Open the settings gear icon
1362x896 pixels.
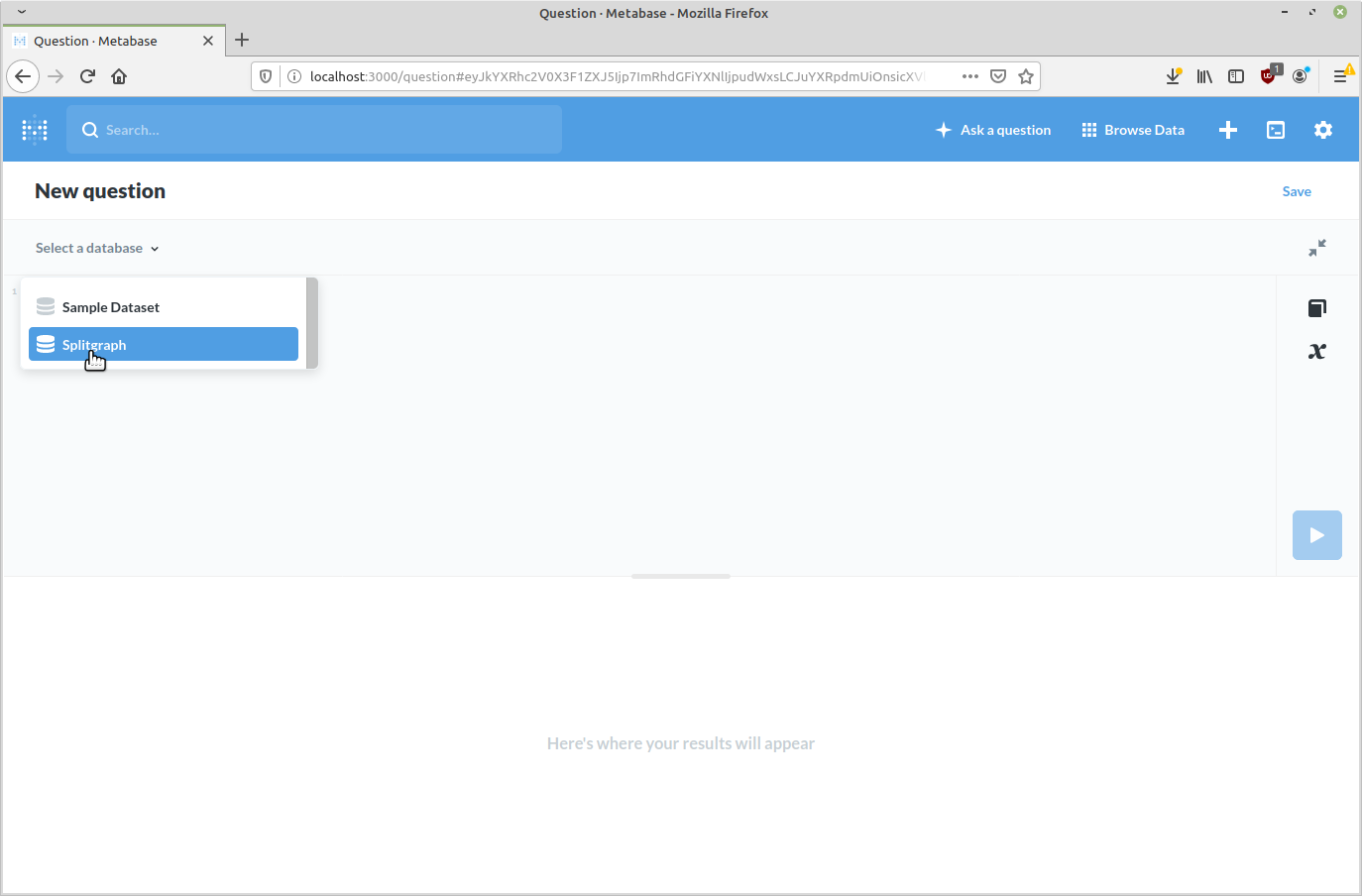(x=1323, y=130)
